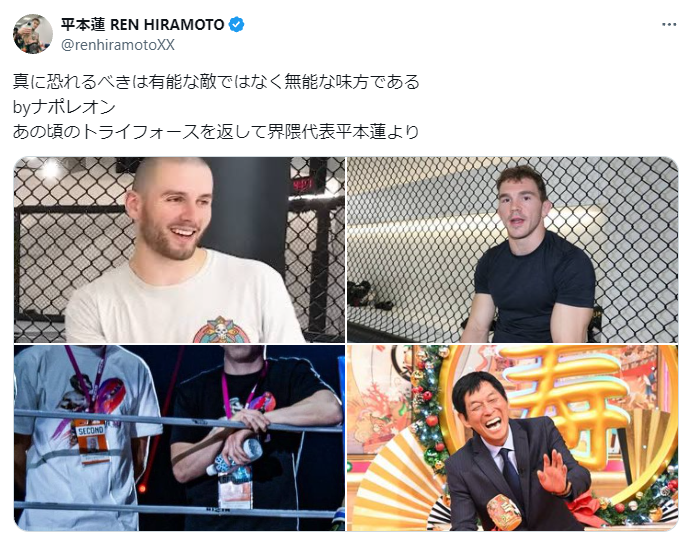Image resolution: width=684 pixels, height=538 pixels.
Task: Open the three-dot more options menu
Action: [669, 25]
